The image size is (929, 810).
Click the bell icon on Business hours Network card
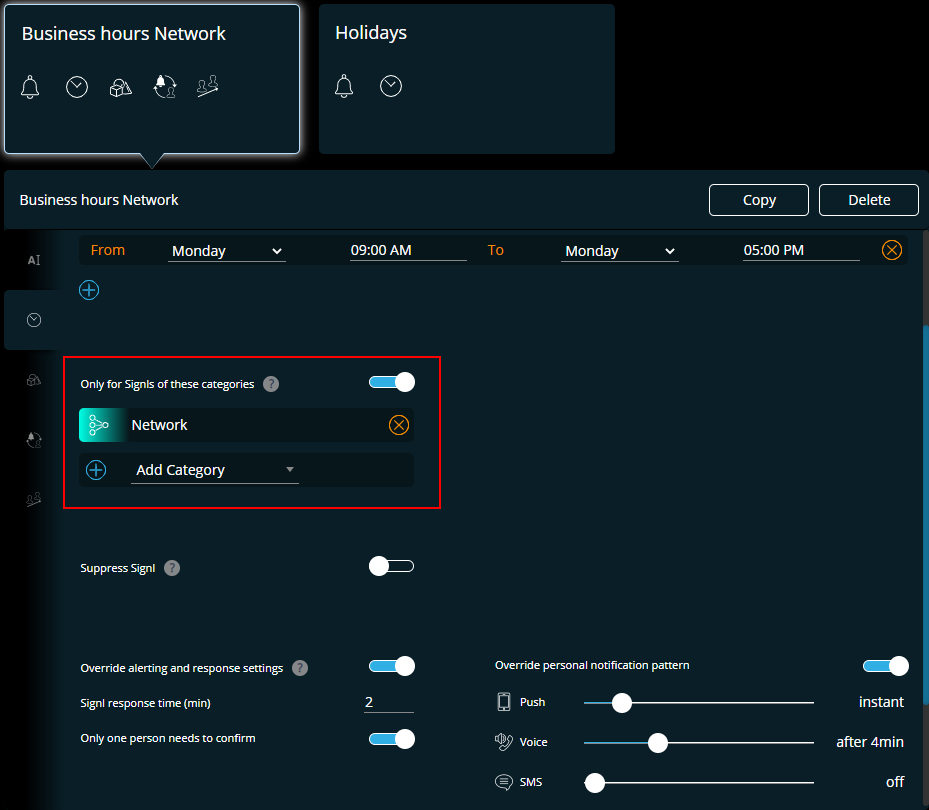(x=30, y=87)
